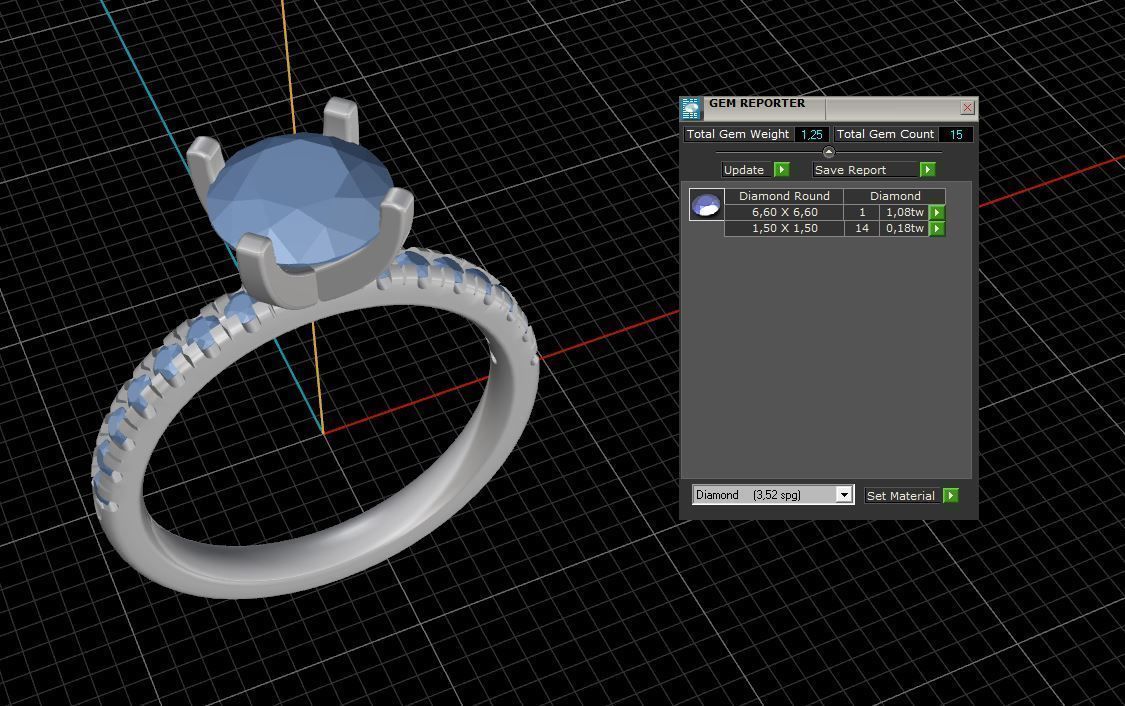Click the Gem Reporter title bar icon

[691, 108]
